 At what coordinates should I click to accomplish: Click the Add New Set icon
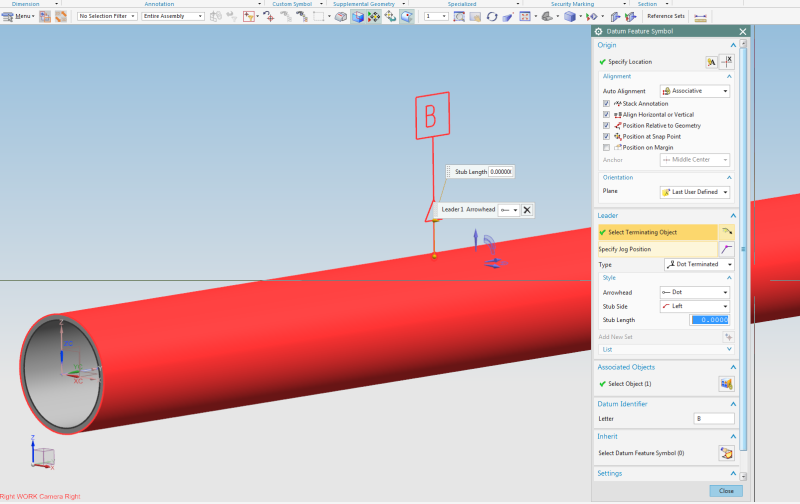[x=729, y=337]
